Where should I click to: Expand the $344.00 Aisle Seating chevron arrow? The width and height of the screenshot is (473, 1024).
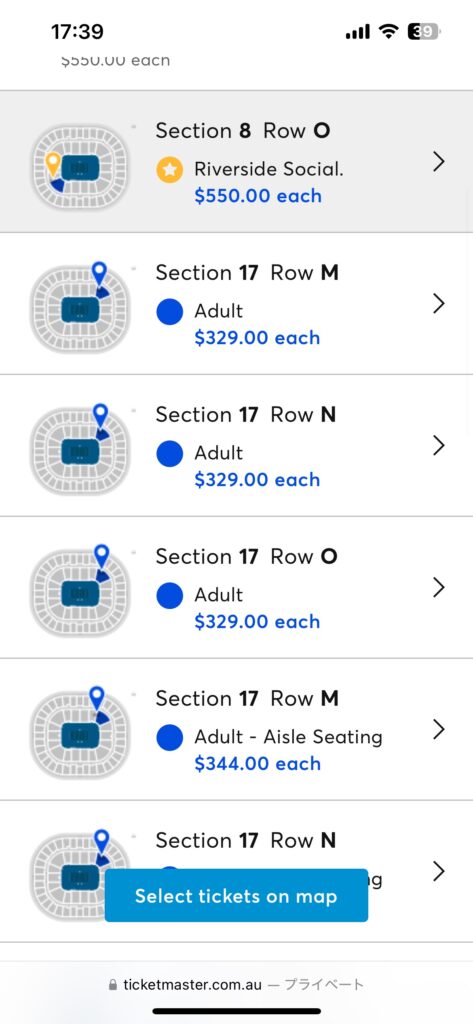(439, 729)
